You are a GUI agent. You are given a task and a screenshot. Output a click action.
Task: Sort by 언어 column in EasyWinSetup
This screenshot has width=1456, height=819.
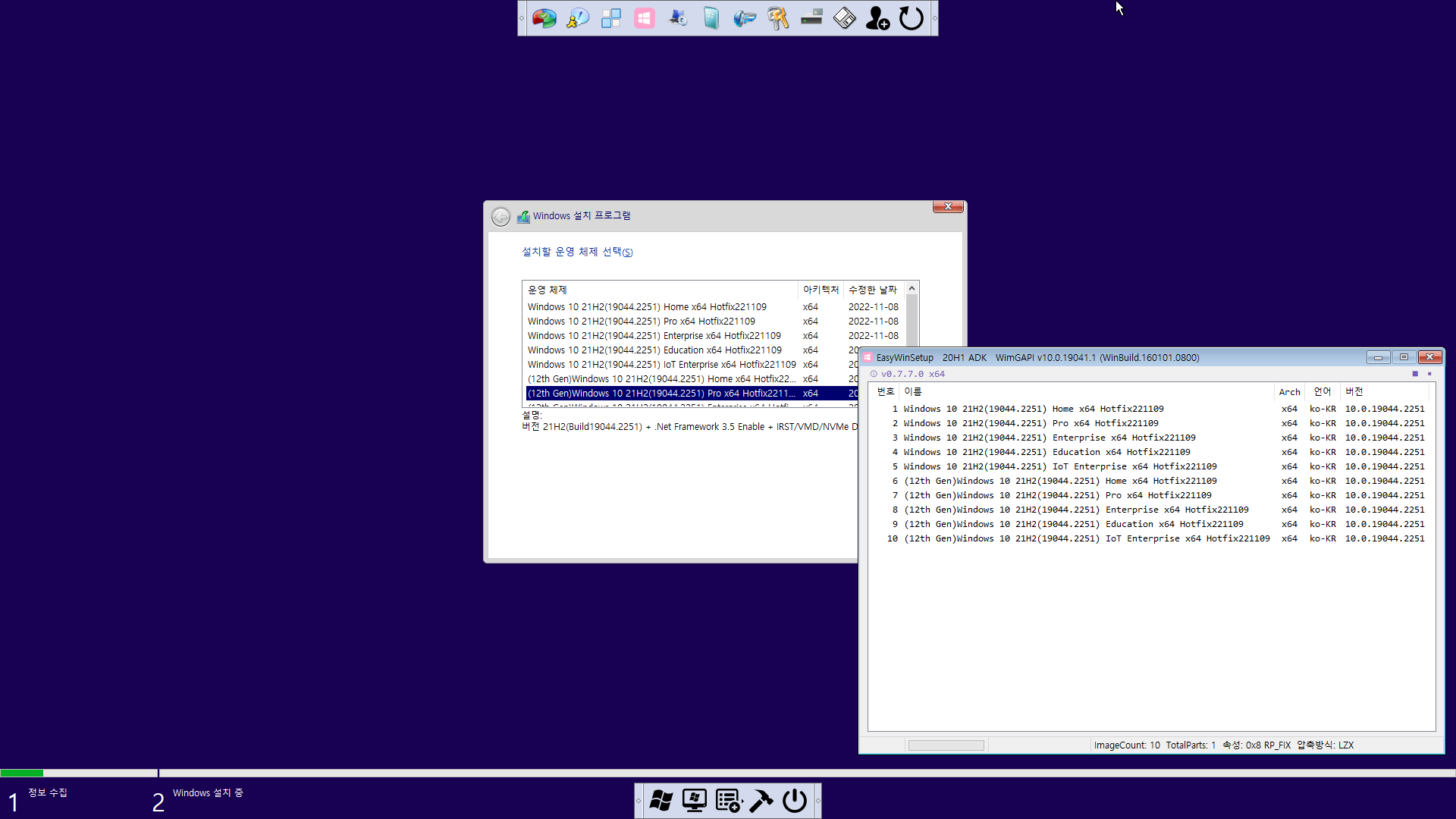click(x=1323, y=391)
